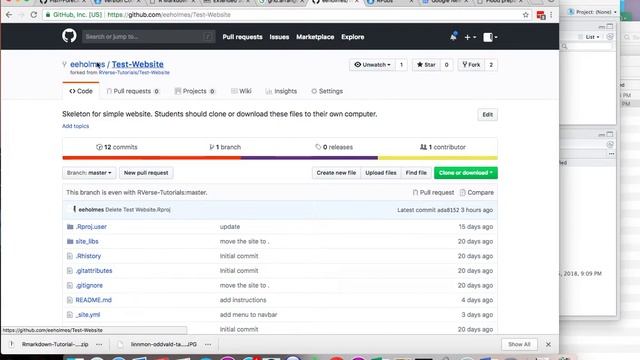Open the Insights tab

pos(281,91)
